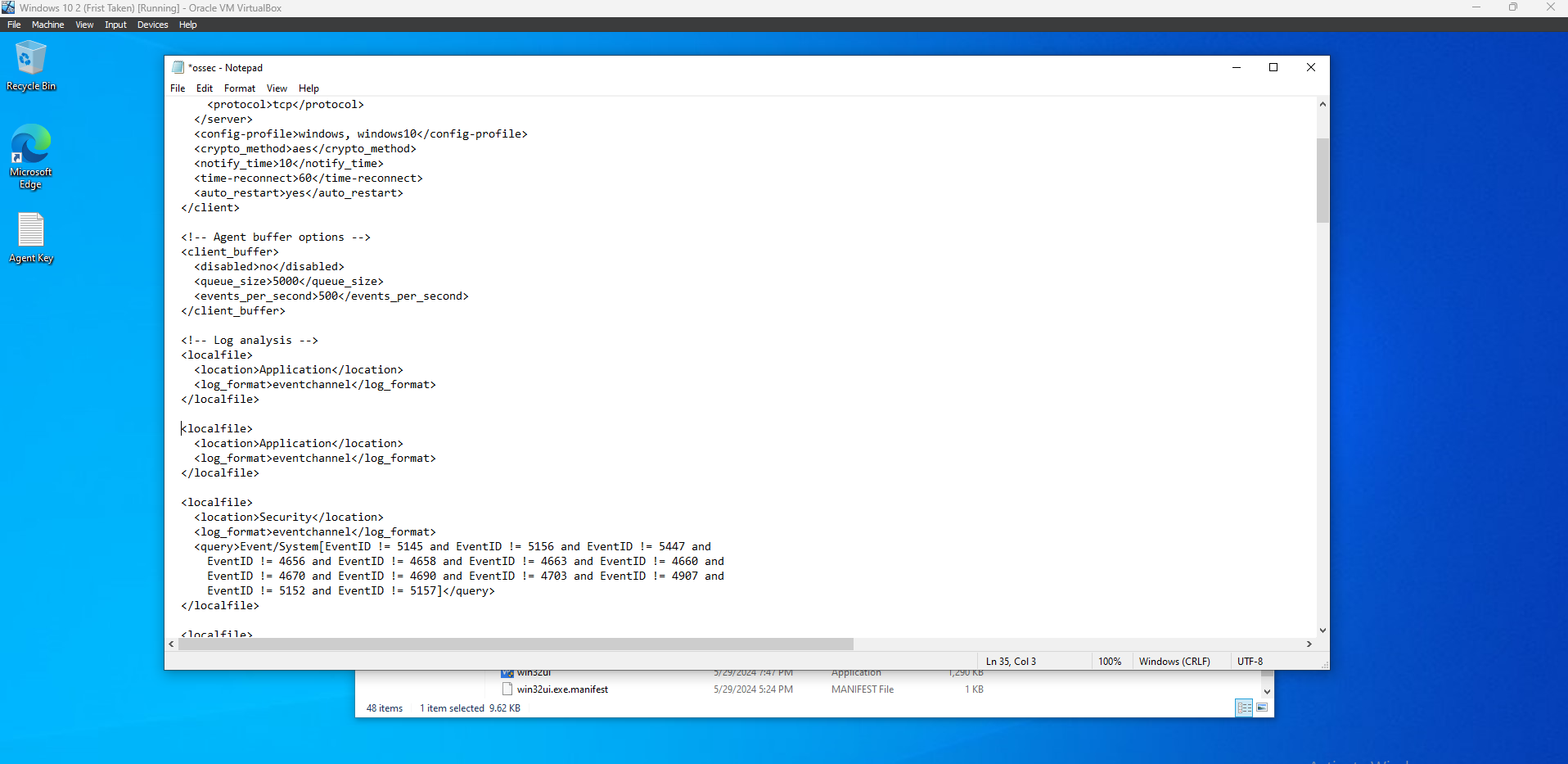1568x764 pixels.
Task: Maximize the Notepad window
Action: point(1273,68)
